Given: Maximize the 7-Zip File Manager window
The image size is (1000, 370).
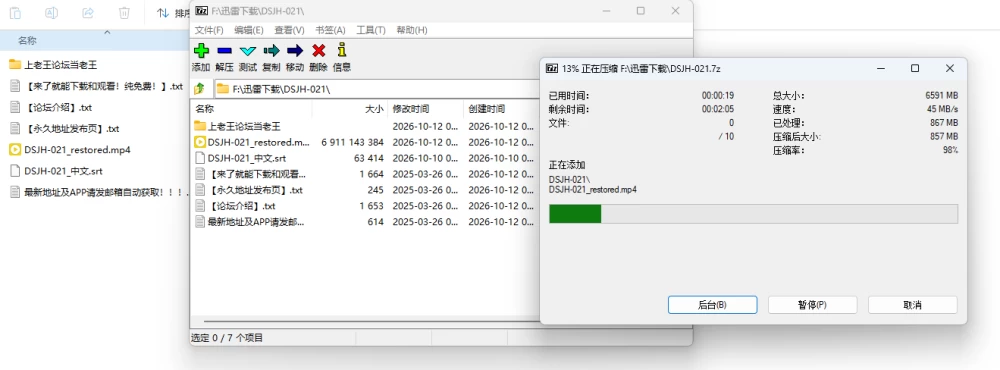Looking at the screenshot, I should coord(640,11).
